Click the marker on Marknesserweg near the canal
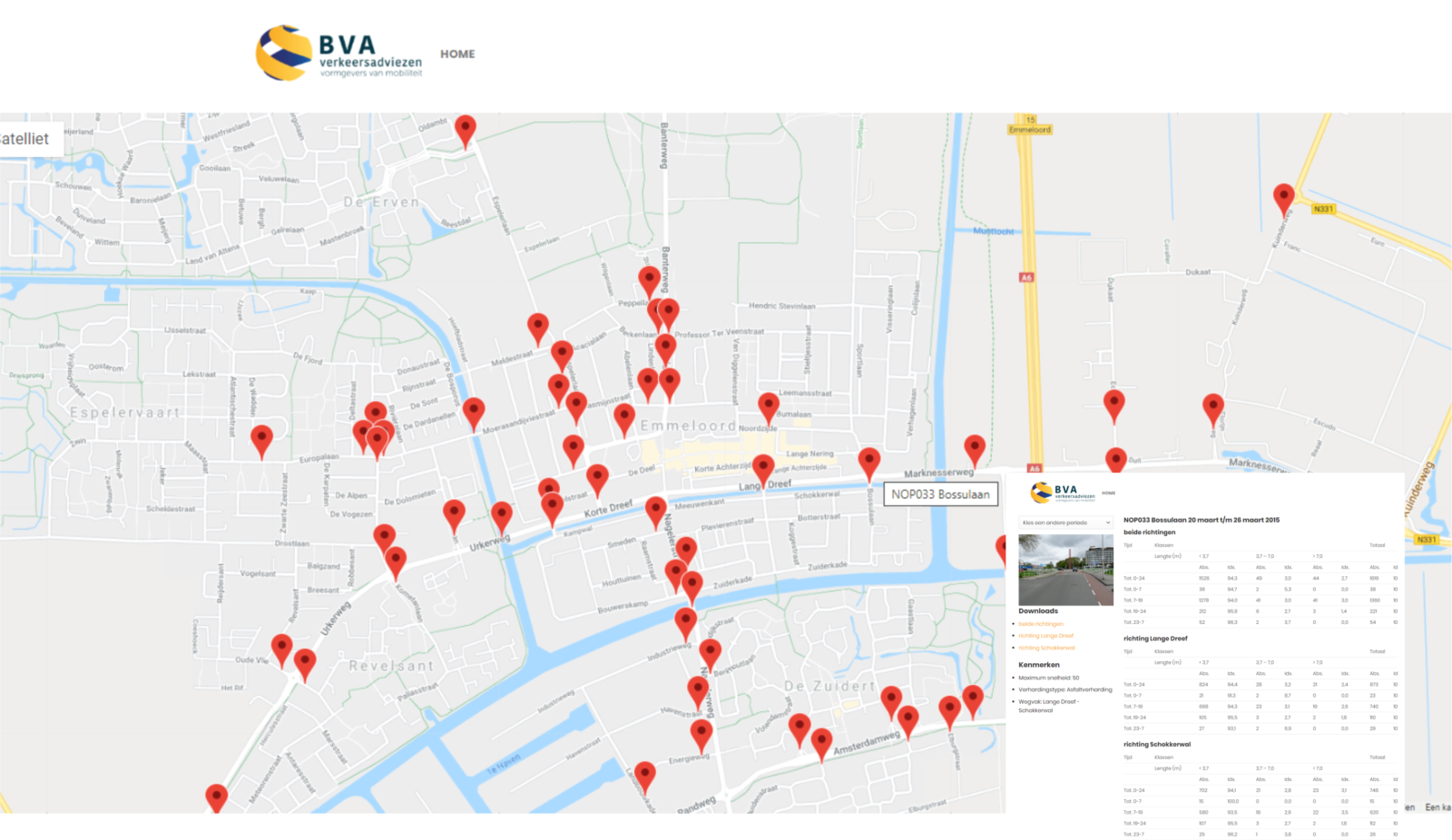Viewport: 1452px width, 840px height. click(x=974, y=449)
